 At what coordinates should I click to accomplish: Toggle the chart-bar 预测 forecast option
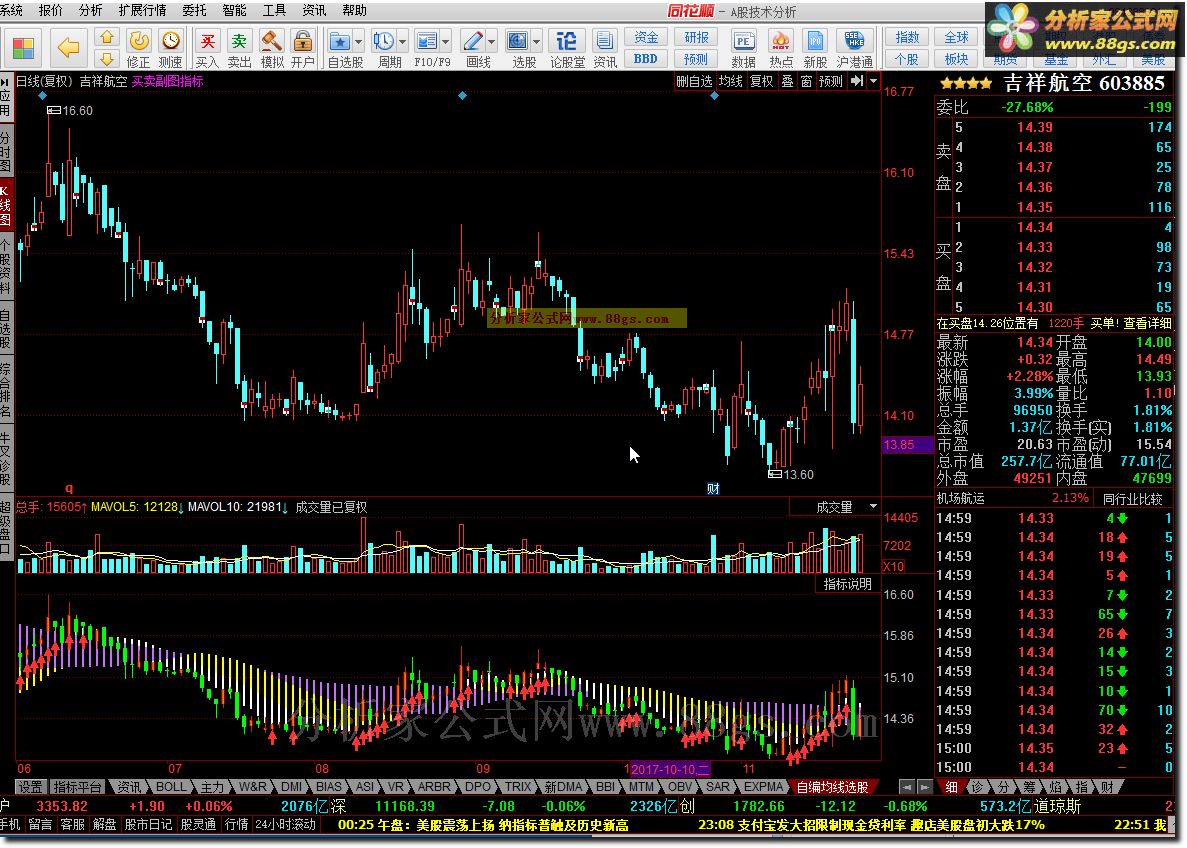[830, 81]
